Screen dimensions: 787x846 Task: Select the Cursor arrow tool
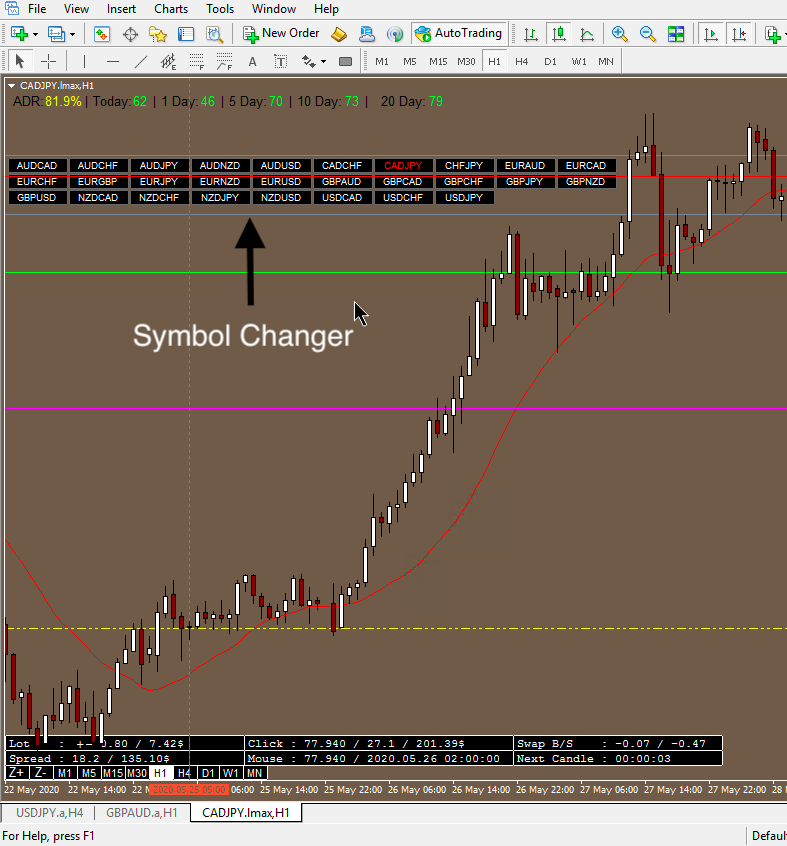(x=20, y=62)
